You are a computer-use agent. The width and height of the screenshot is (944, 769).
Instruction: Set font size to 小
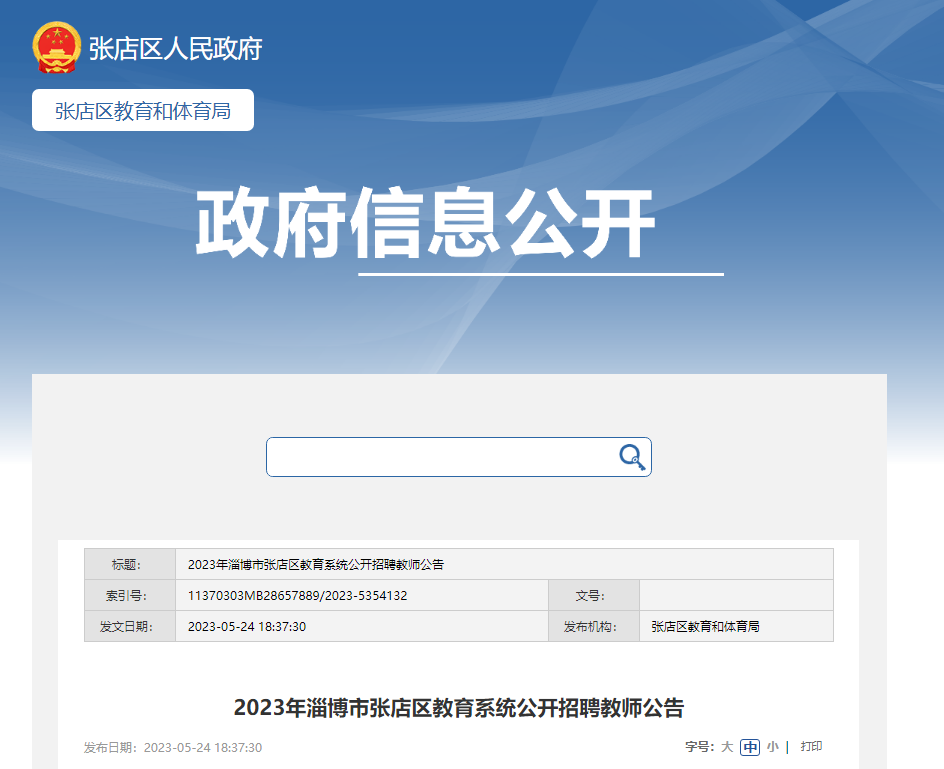772,747
